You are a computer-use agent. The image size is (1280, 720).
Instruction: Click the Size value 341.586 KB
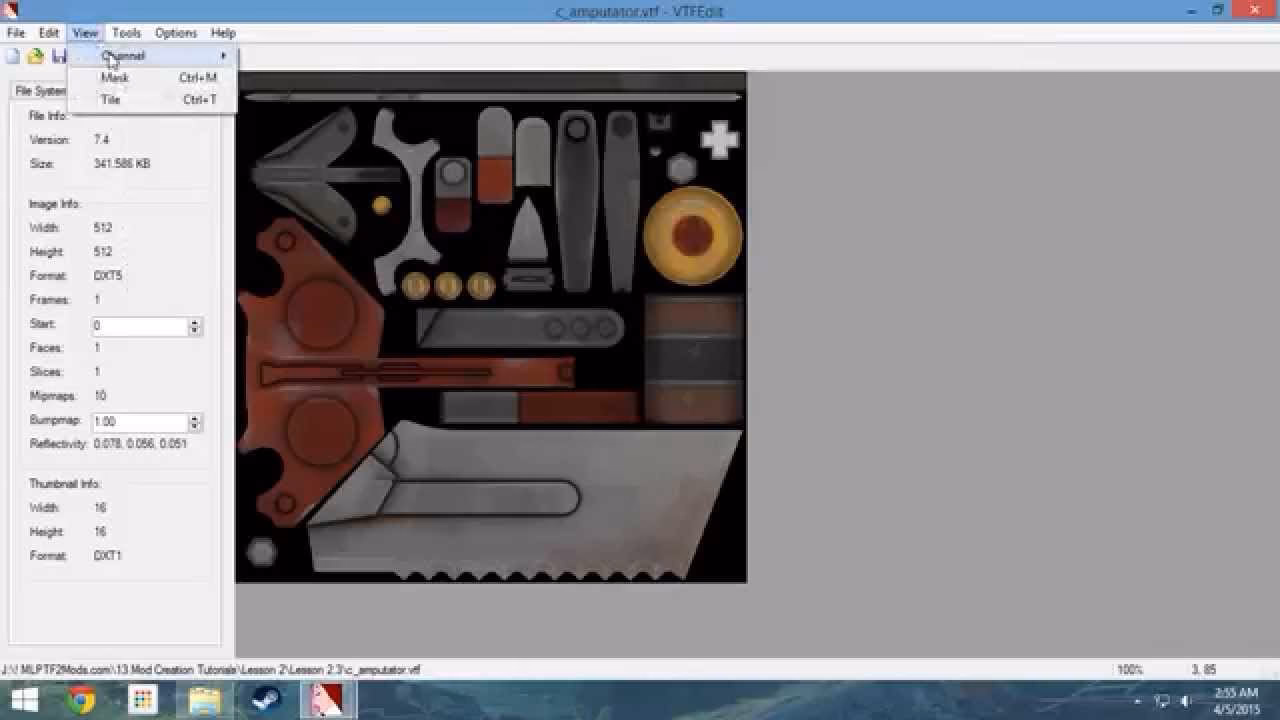tap(122, 164)
